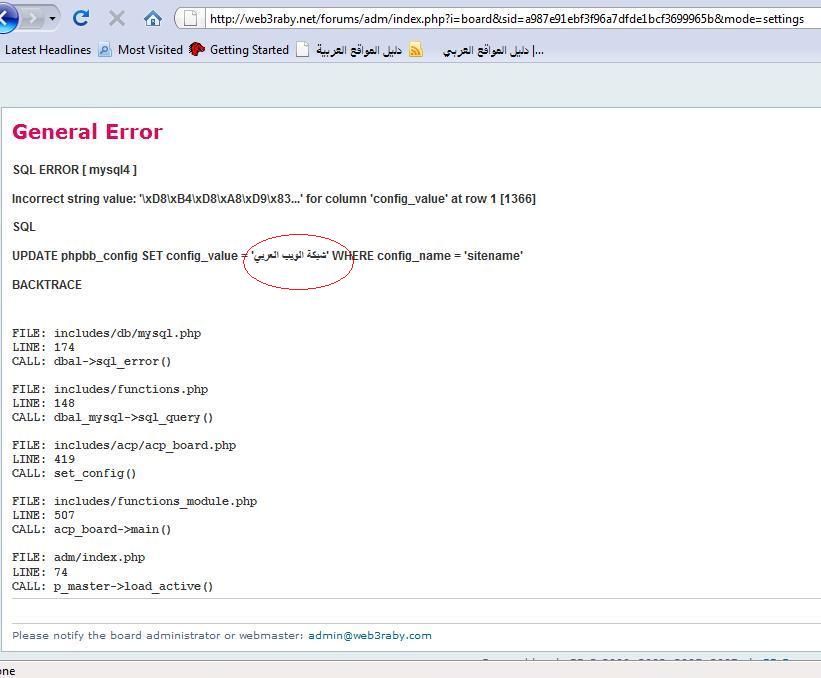Open the Latest Headlines bookmark

pos(48,50)
